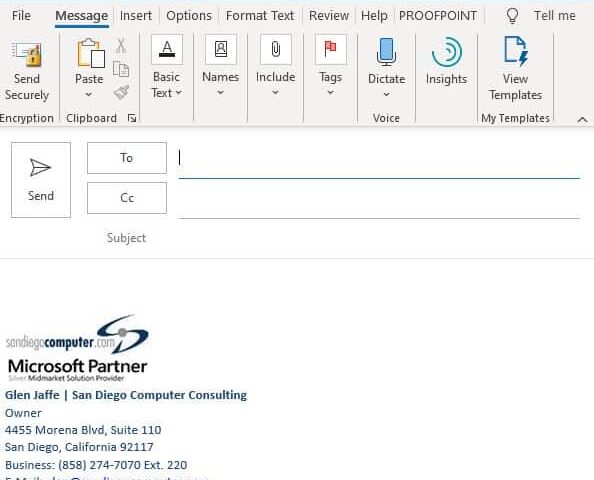
Task: Click the Copy icon in Clipboard group
Action: pos(121,69)
